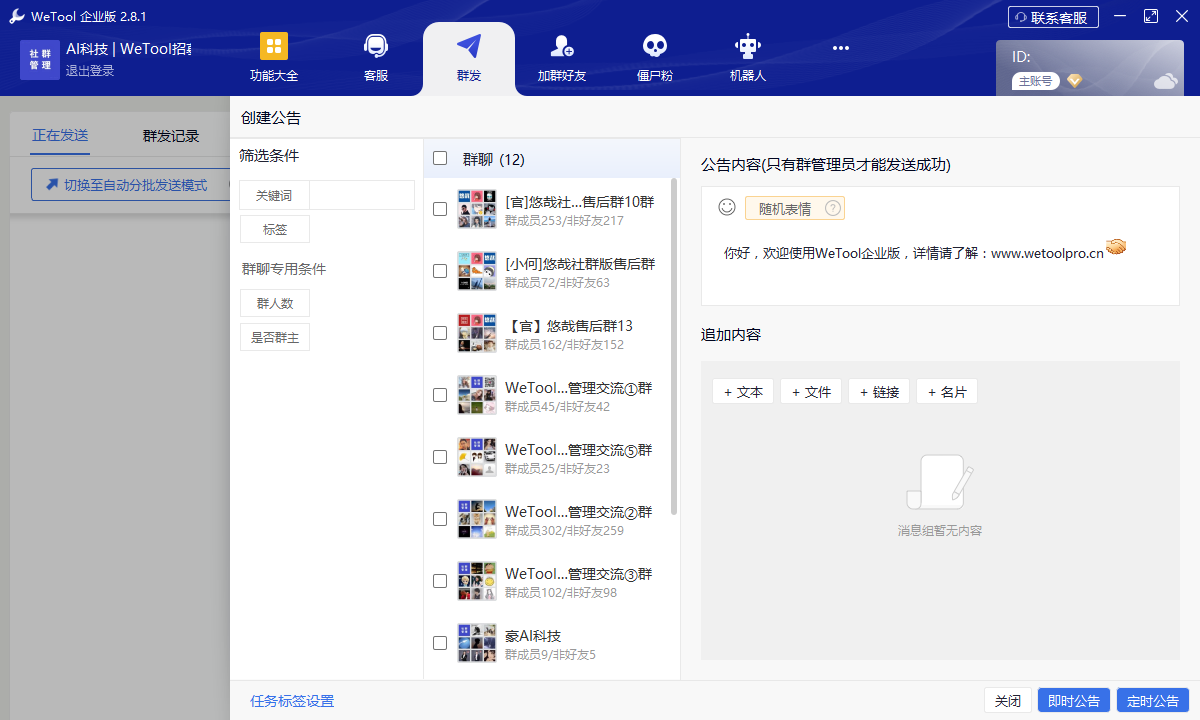Check the WeTool...管理交流⑤群 checkbox
Image resolution: width=1200 pixels, height=720 pixels.
pos(440,457)
